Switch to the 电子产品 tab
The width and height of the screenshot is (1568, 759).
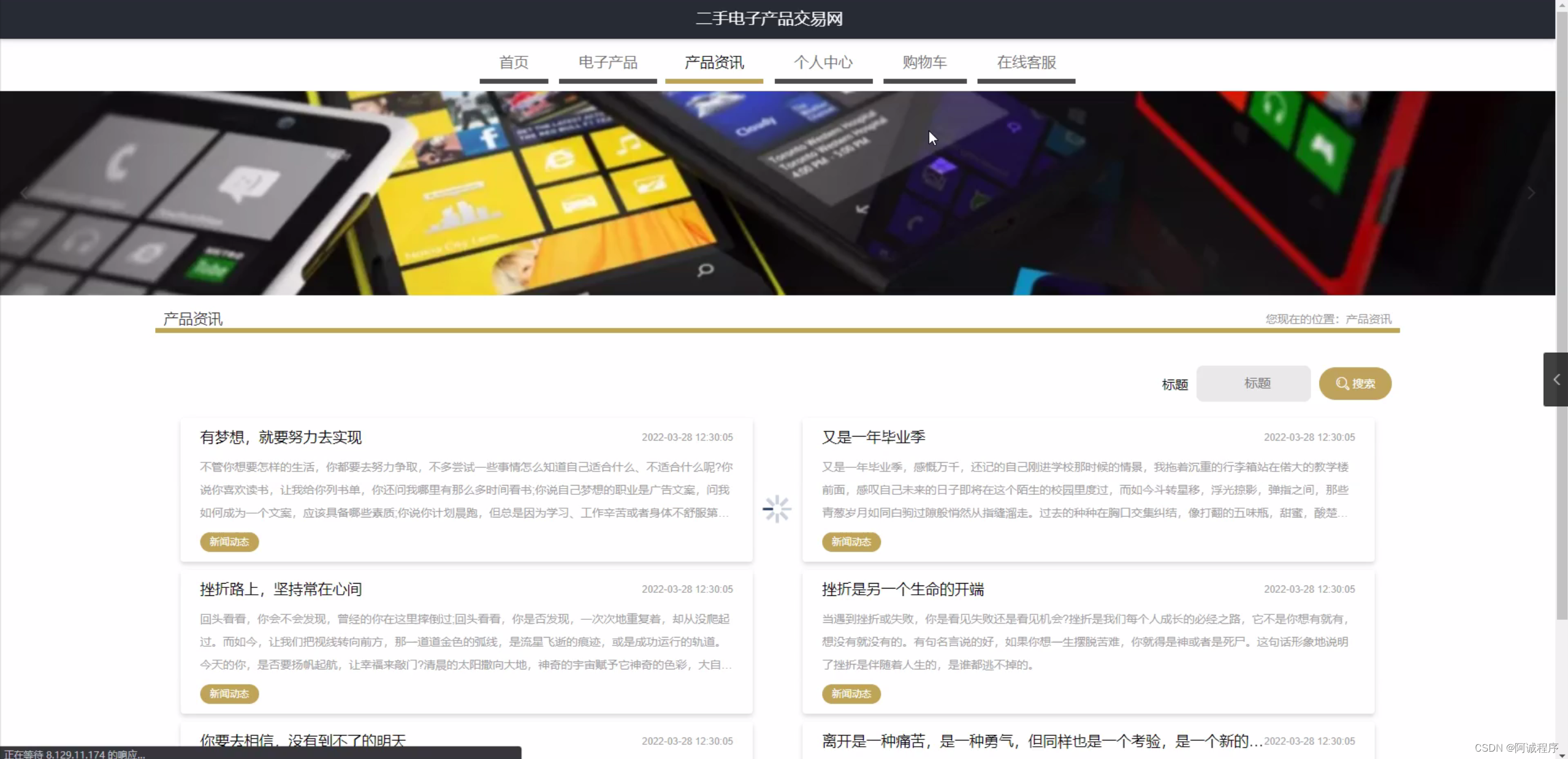[x=607, y=62]
